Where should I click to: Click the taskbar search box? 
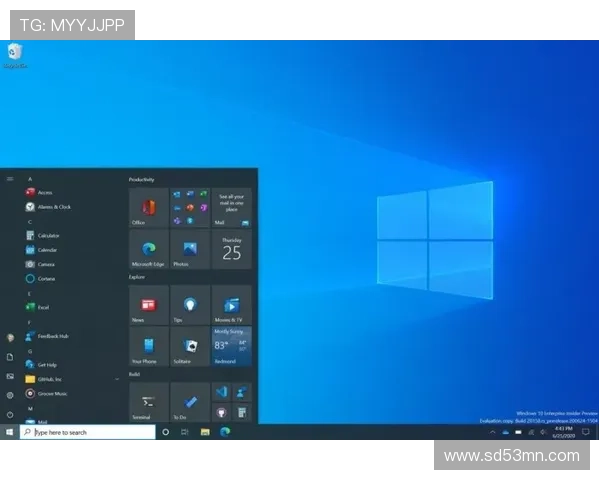88,432
